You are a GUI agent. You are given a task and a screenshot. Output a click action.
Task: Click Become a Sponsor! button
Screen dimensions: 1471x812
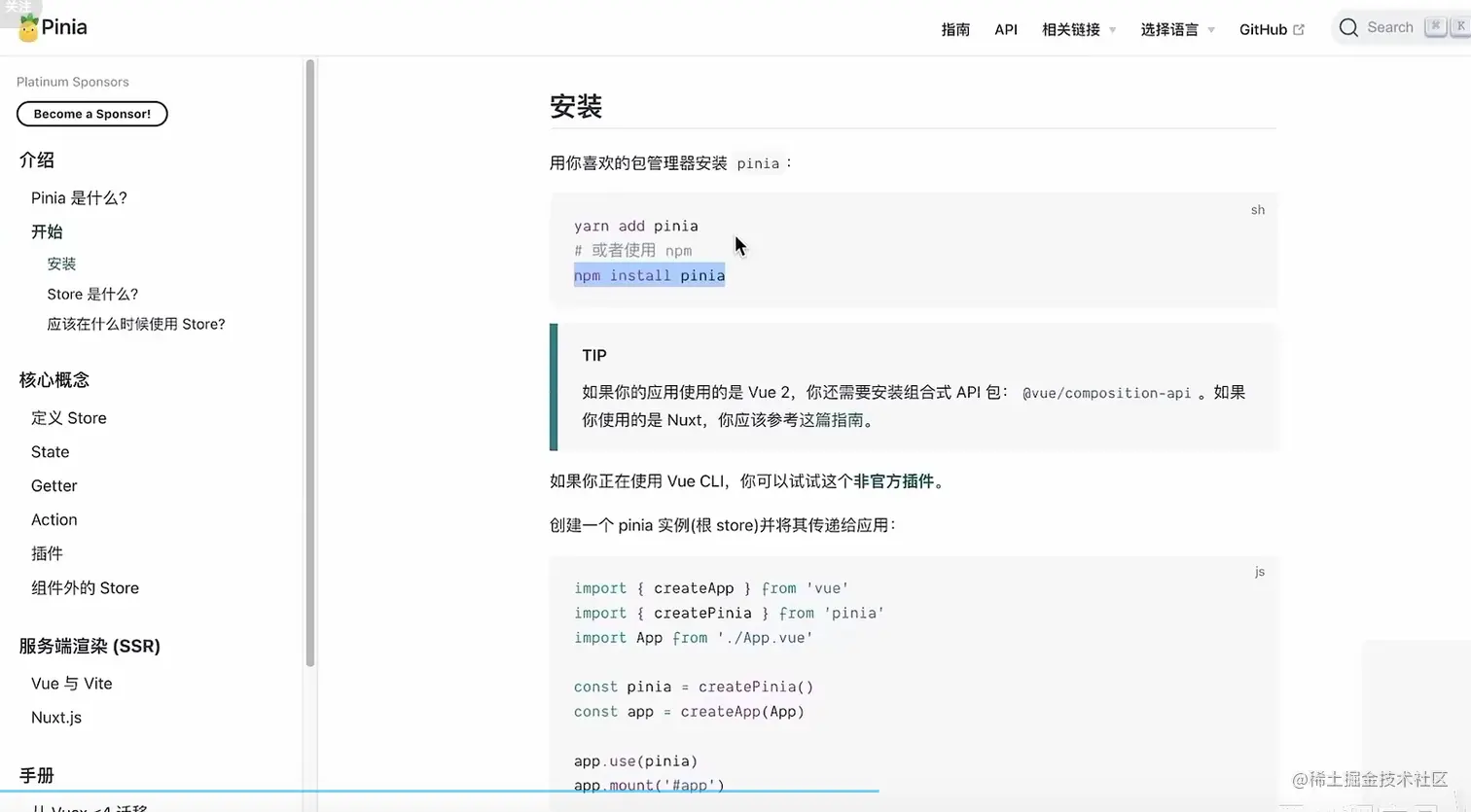pos(92,114)
